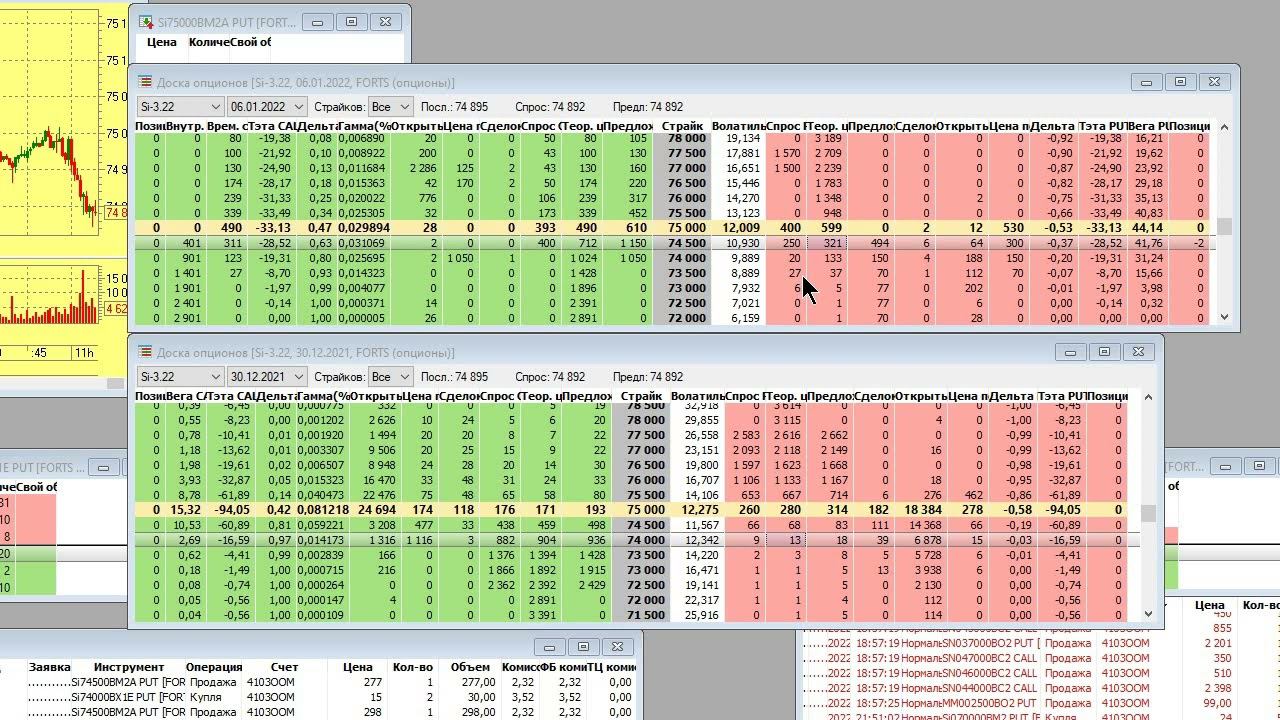Click volatility value 12,275 in the 30.12.2021 board
This screenshot has width=1280, height=720.
pos(700,510)
